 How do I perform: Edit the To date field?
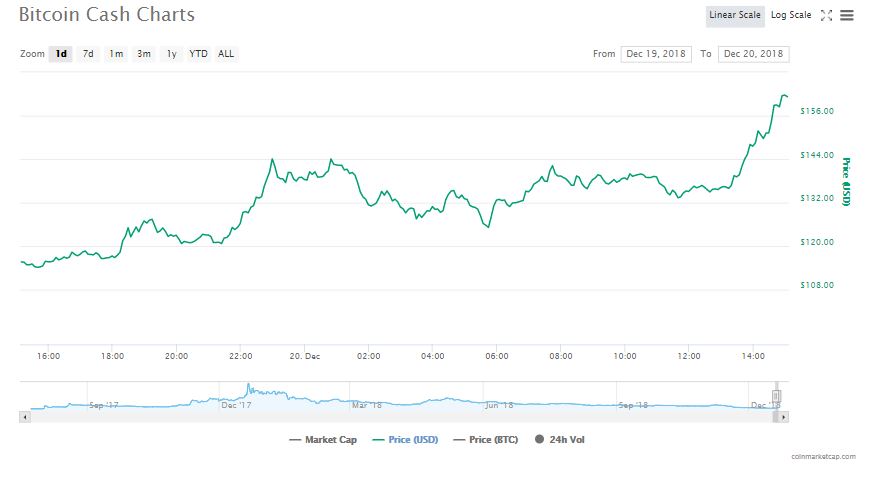[x=753, y=54]
